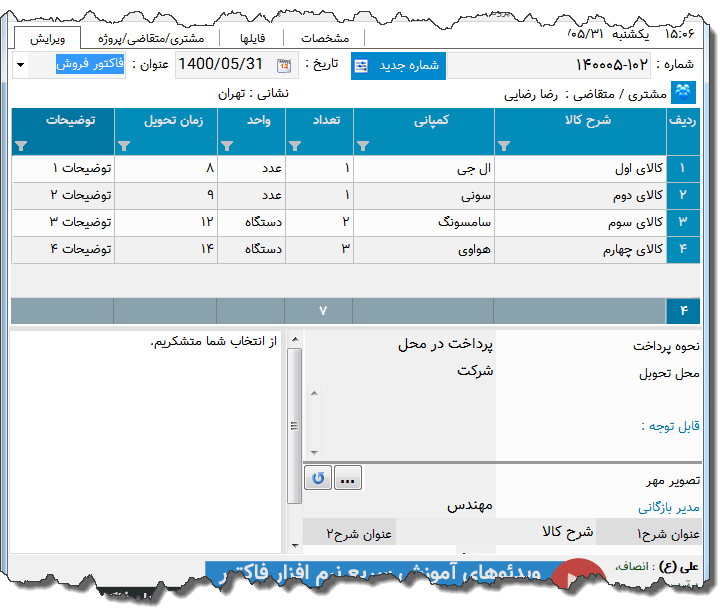Viewport: 726px width, 616px height.
Task: Click the قابل توجه label
Action: coord(670,426)
